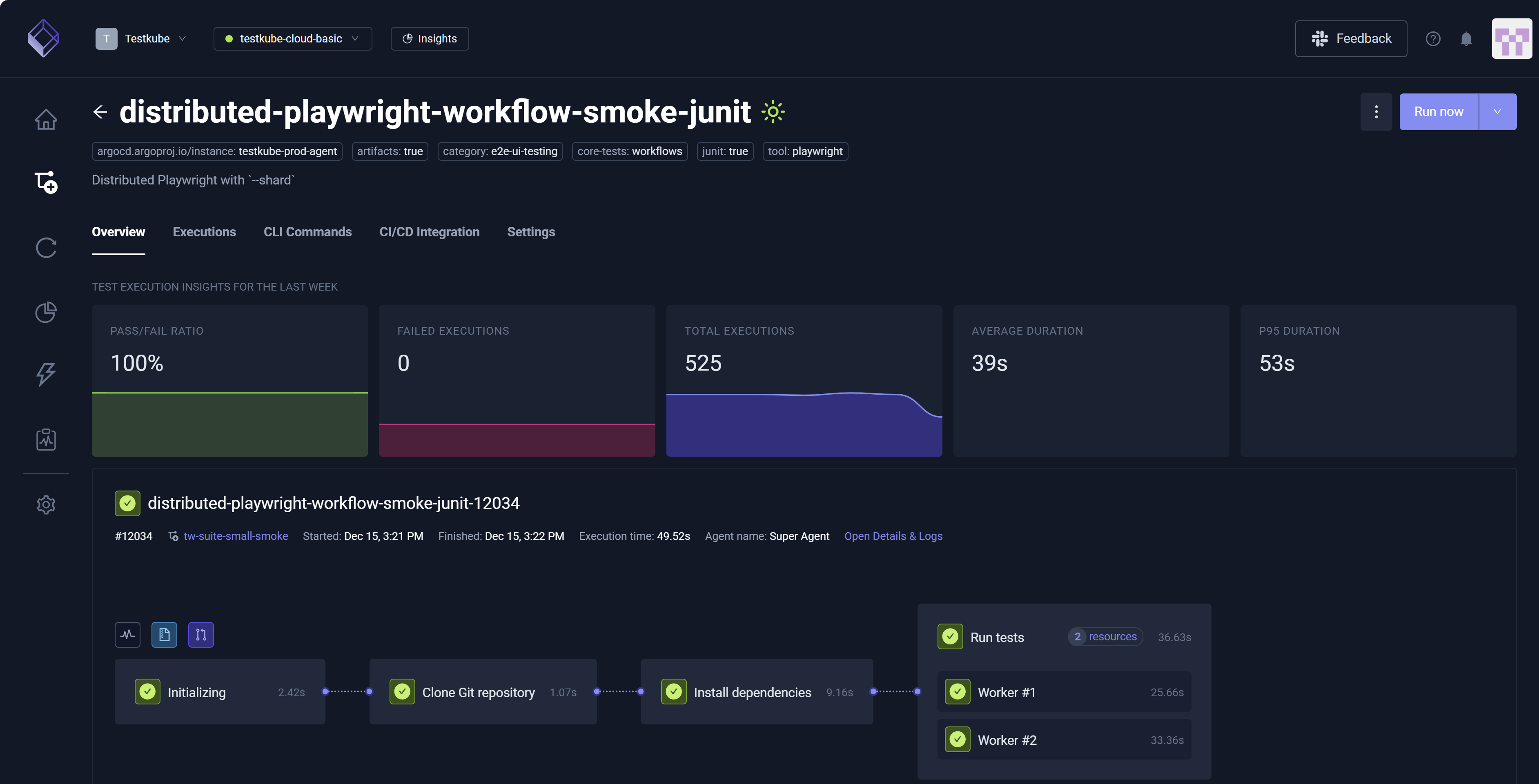
Task: Toggle the purple git branch view button
Action: tap(201, 634)
